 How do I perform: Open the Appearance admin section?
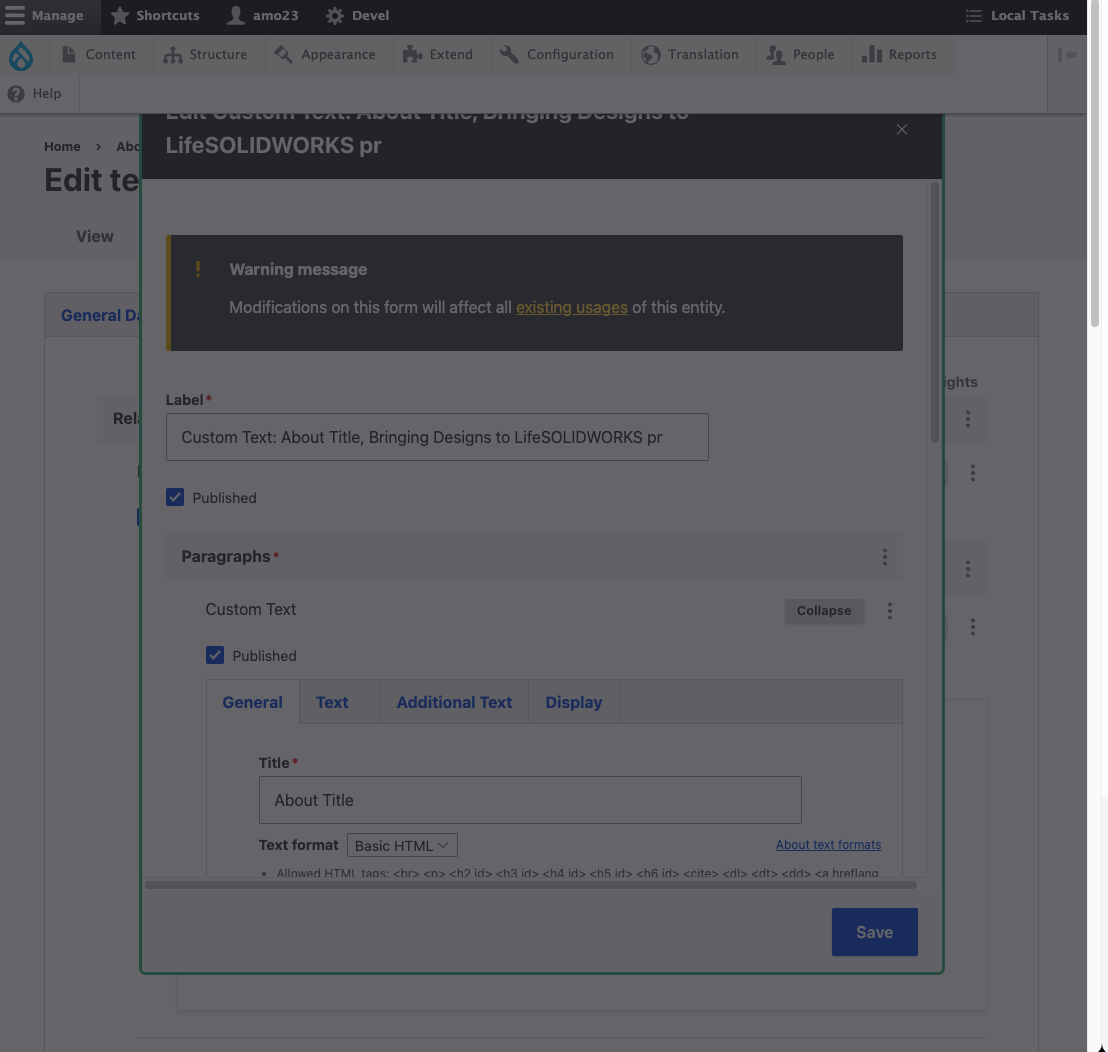coord(284,55)
